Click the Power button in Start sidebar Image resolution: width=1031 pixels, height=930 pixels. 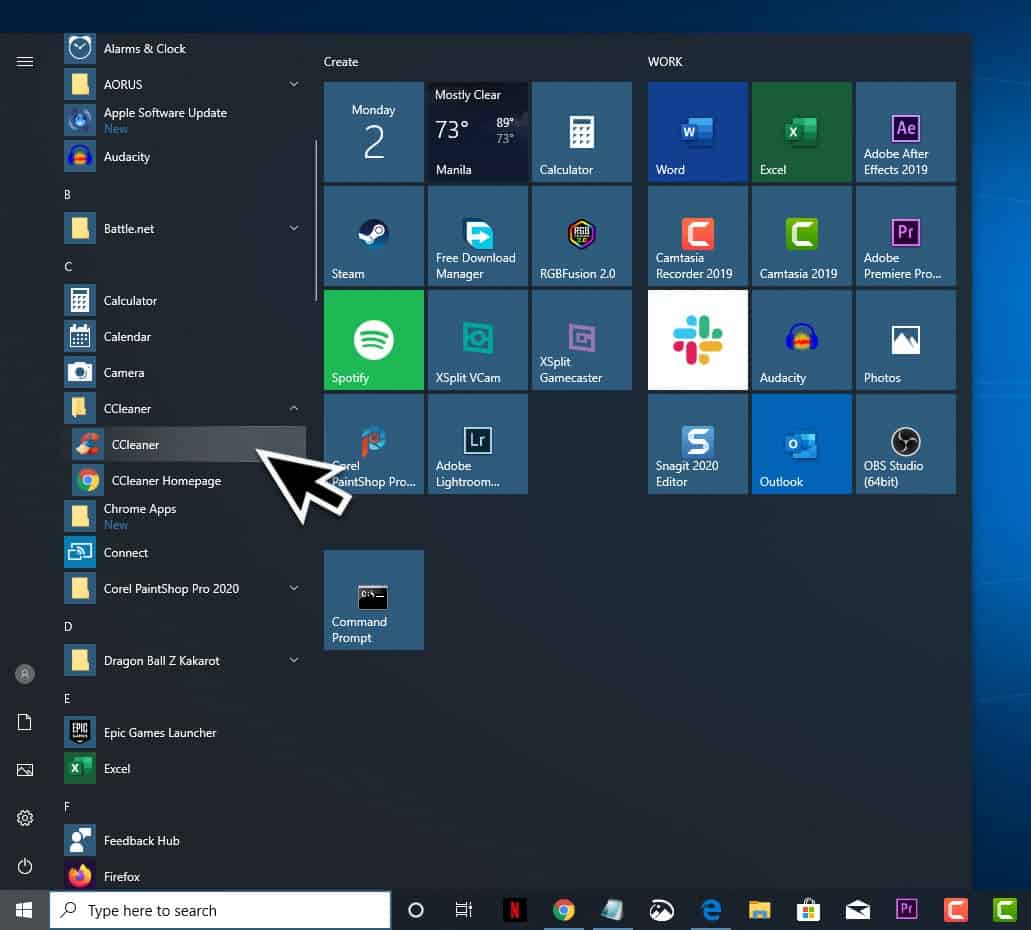[24, 866]
